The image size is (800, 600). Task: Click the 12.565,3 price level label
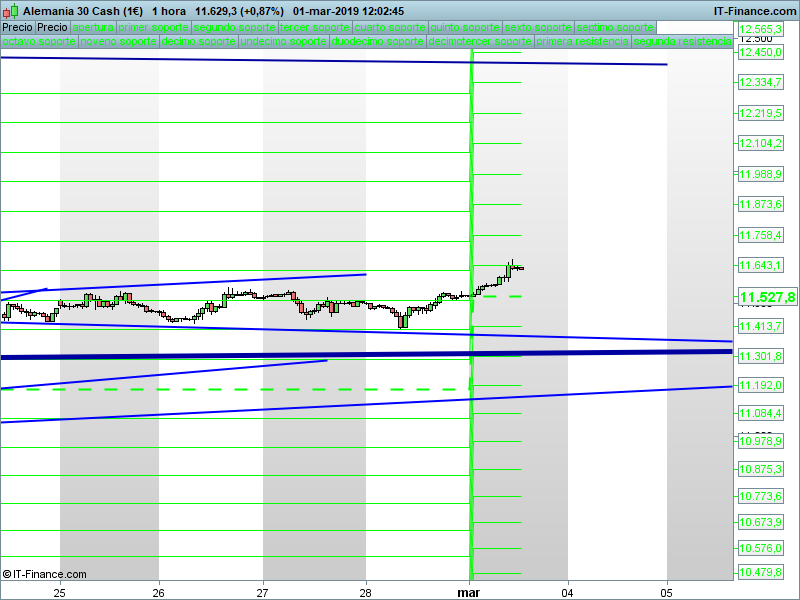(x=760, y=30)
